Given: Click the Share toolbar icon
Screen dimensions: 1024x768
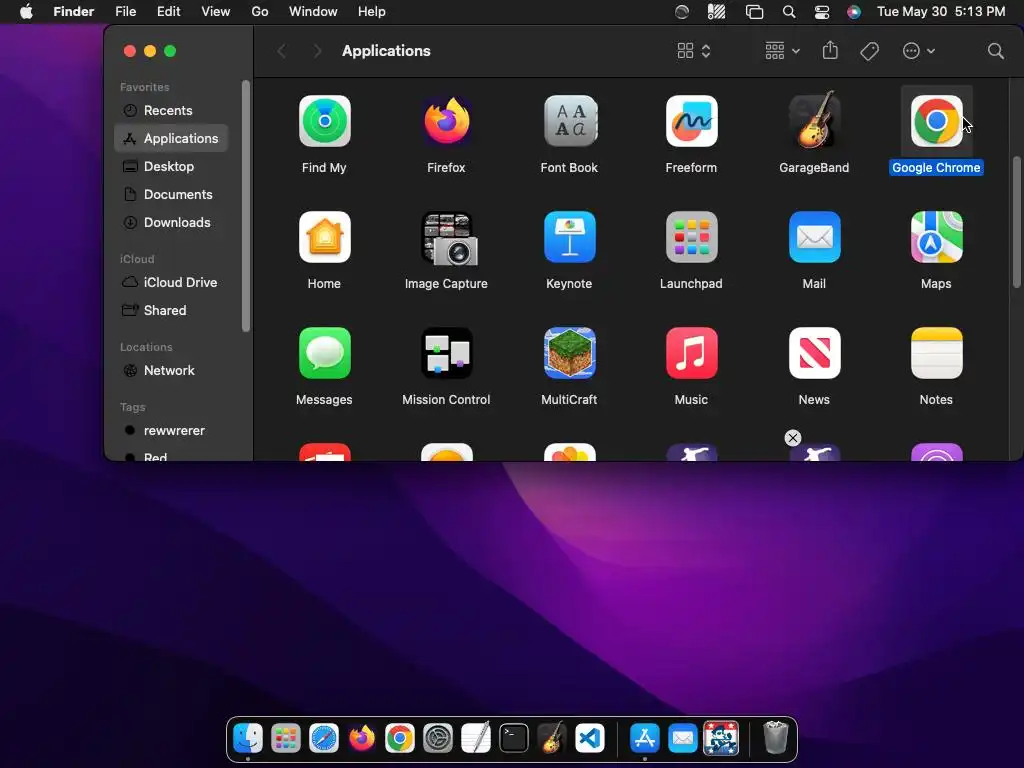Looking at the screenshot, I should click(x=830, y=50).
